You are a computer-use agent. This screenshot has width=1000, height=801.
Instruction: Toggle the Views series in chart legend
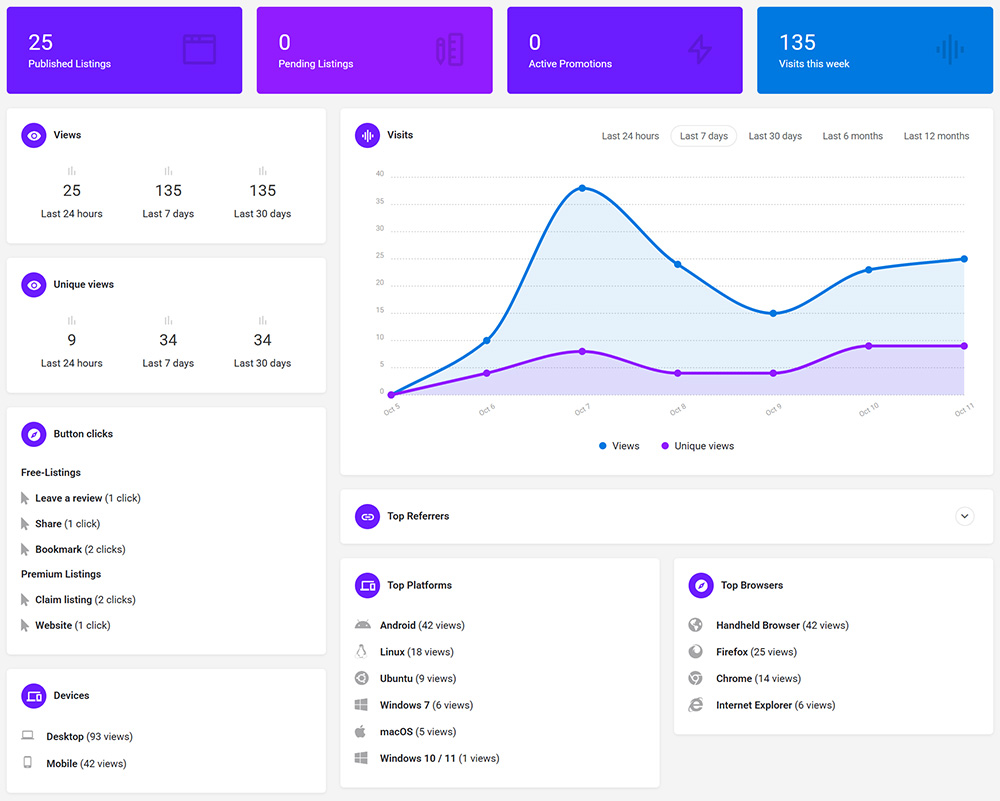pos(619,446)
